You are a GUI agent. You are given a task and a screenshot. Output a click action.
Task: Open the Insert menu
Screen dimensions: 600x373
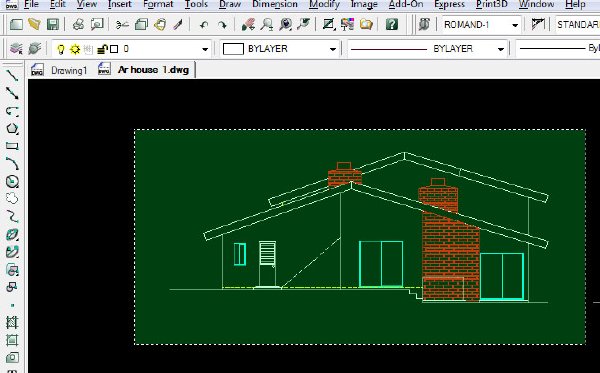pyautogui.click(x=119, y=5)
